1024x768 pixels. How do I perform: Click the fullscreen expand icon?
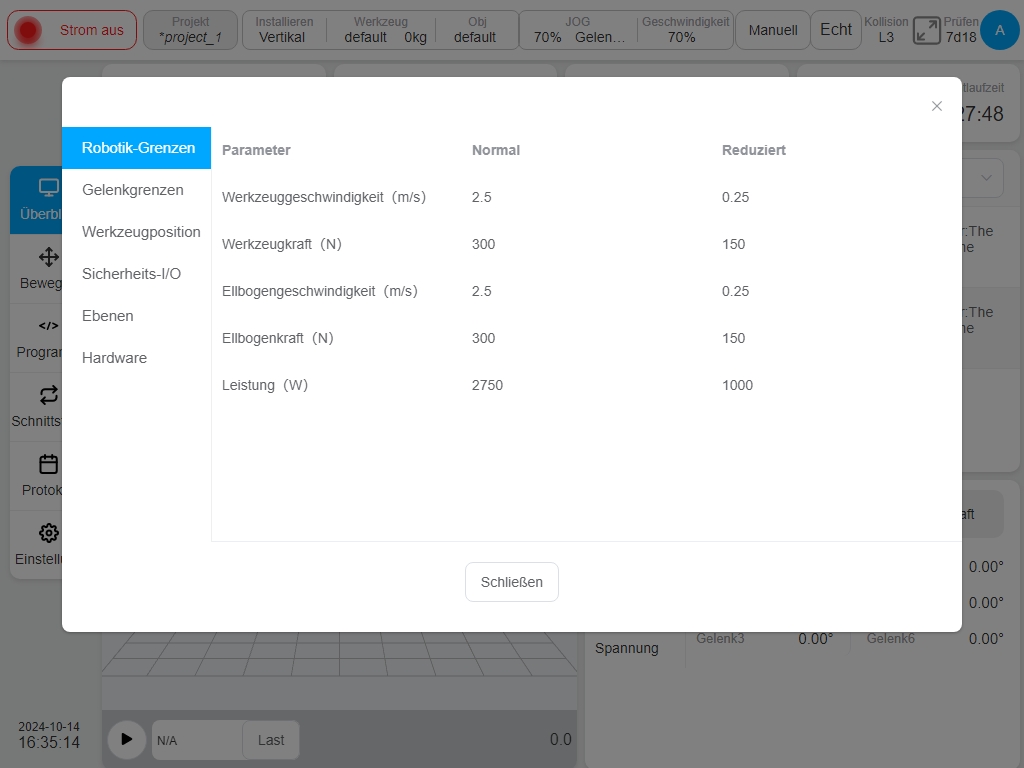click(926, 31)
